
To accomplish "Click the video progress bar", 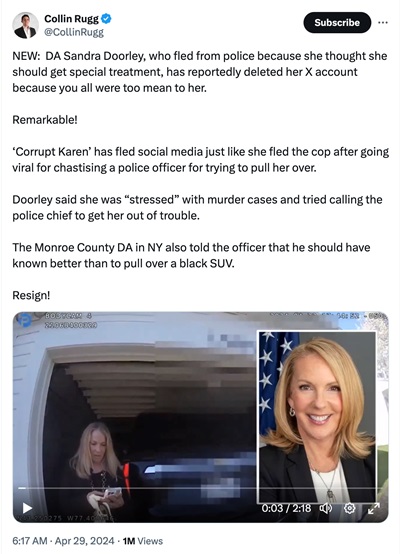I will tap(200, 488).
